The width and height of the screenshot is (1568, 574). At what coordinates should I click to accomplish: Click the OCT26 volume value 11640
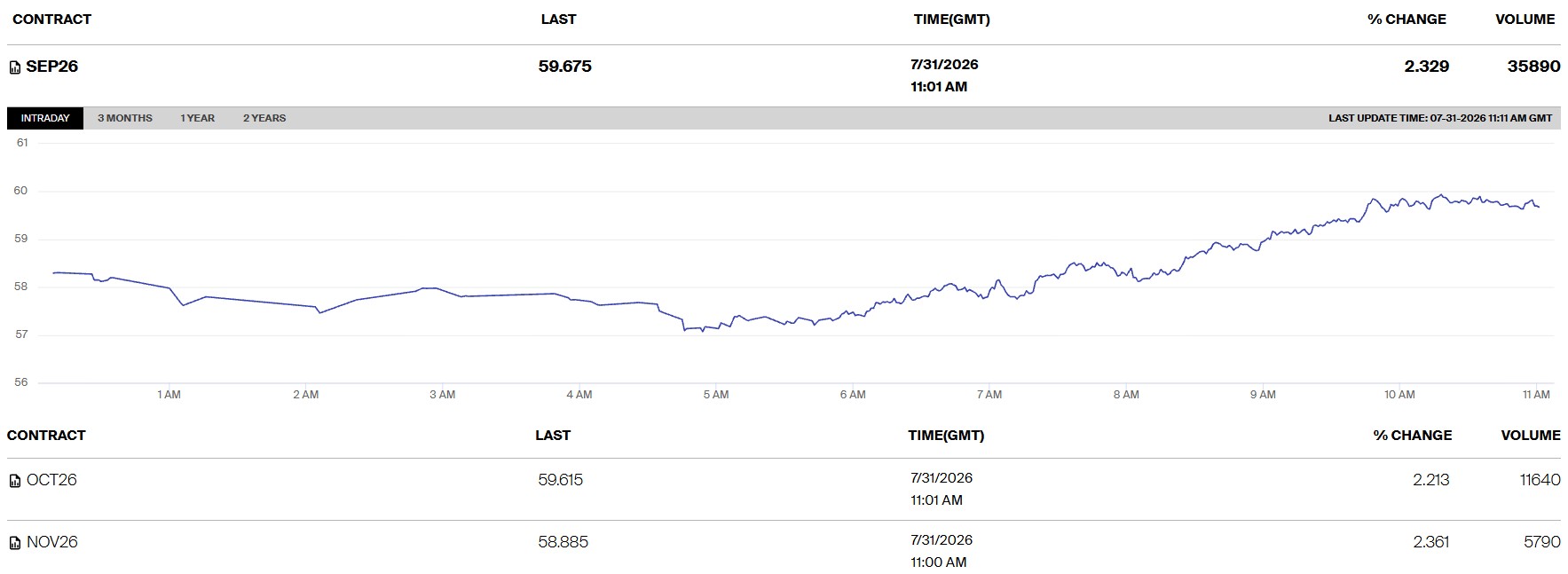[x=1540, y=480]
